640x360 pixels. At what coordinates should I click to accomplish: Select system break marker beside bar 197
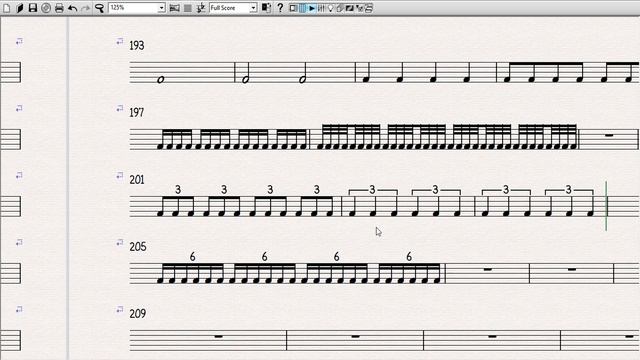point(120,108)
